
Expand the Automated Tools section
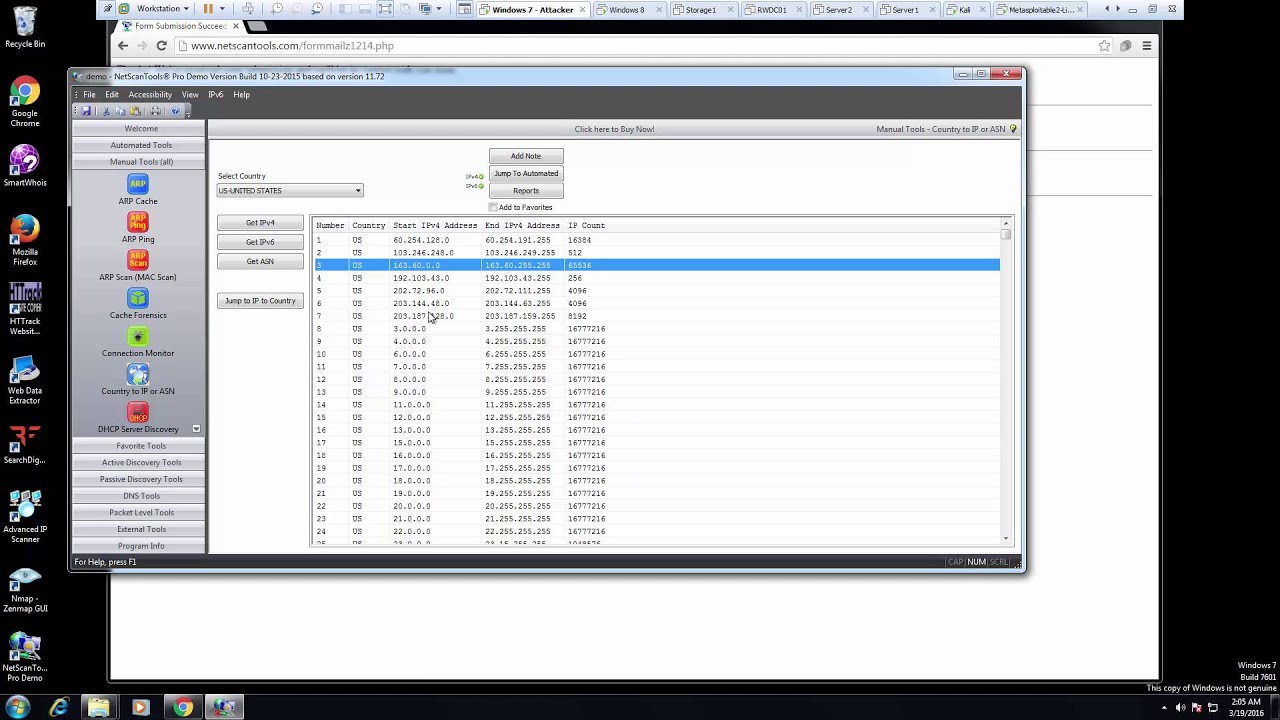pos(141,145)
